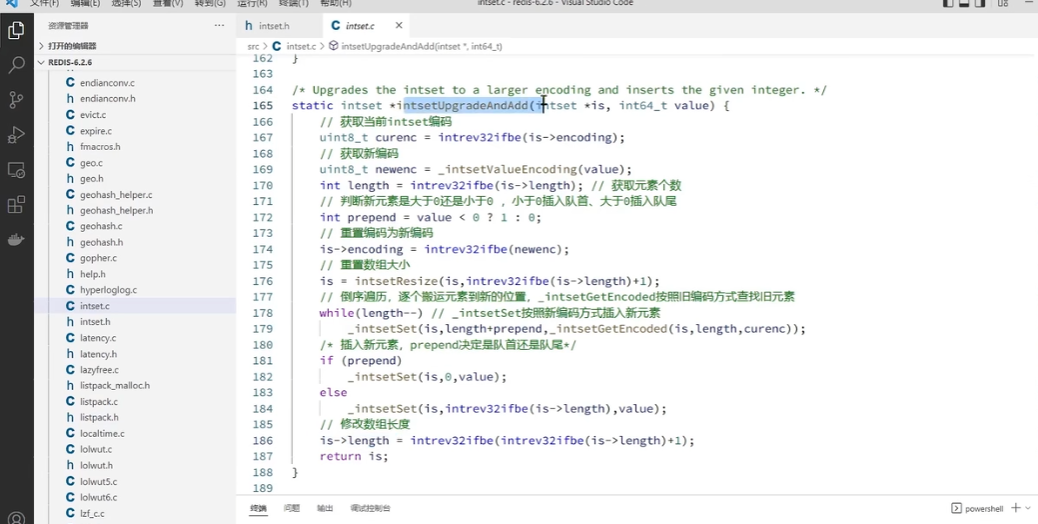Click on _intsetValueEncoding call on line 169
Viewport: 1038px width, 524px height.
[506, 169]
